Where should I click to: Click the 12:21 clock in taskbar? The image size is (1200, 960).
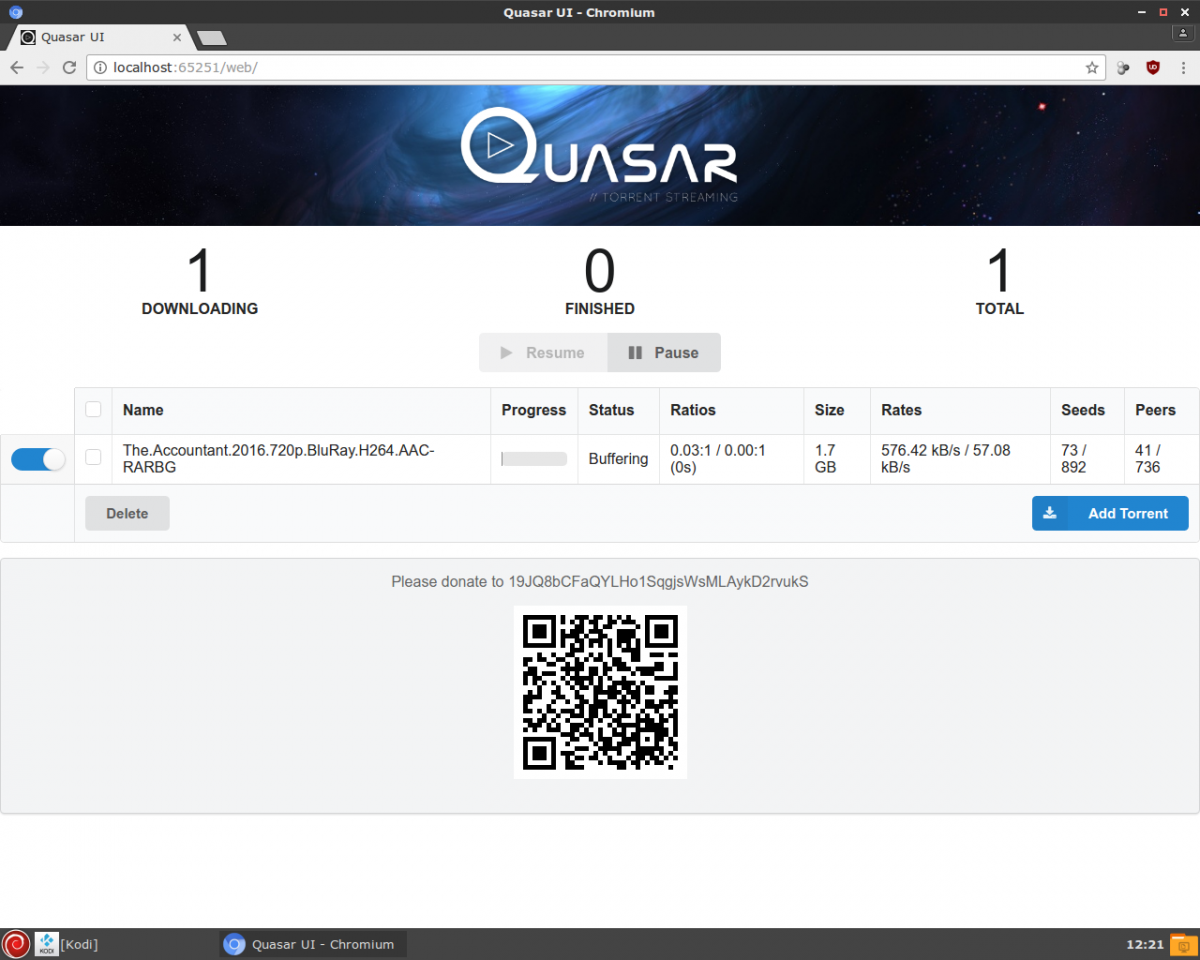tap(1145, 944)
